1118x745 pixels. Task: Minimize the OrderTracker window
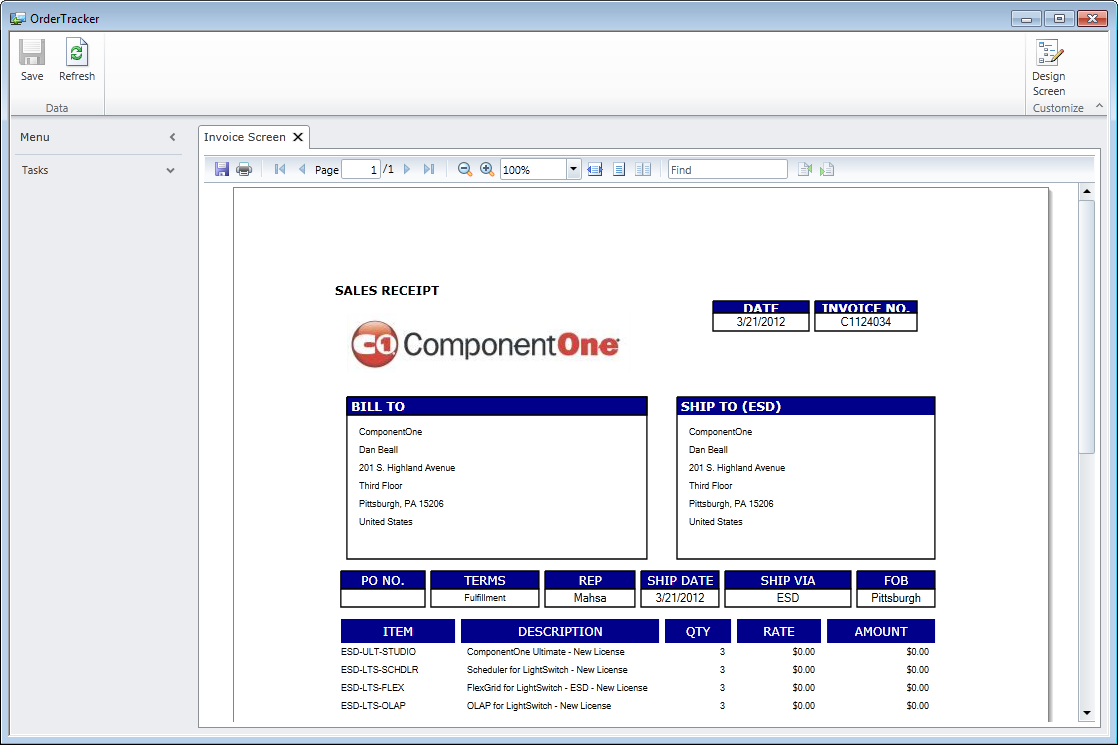point(1027,19)
